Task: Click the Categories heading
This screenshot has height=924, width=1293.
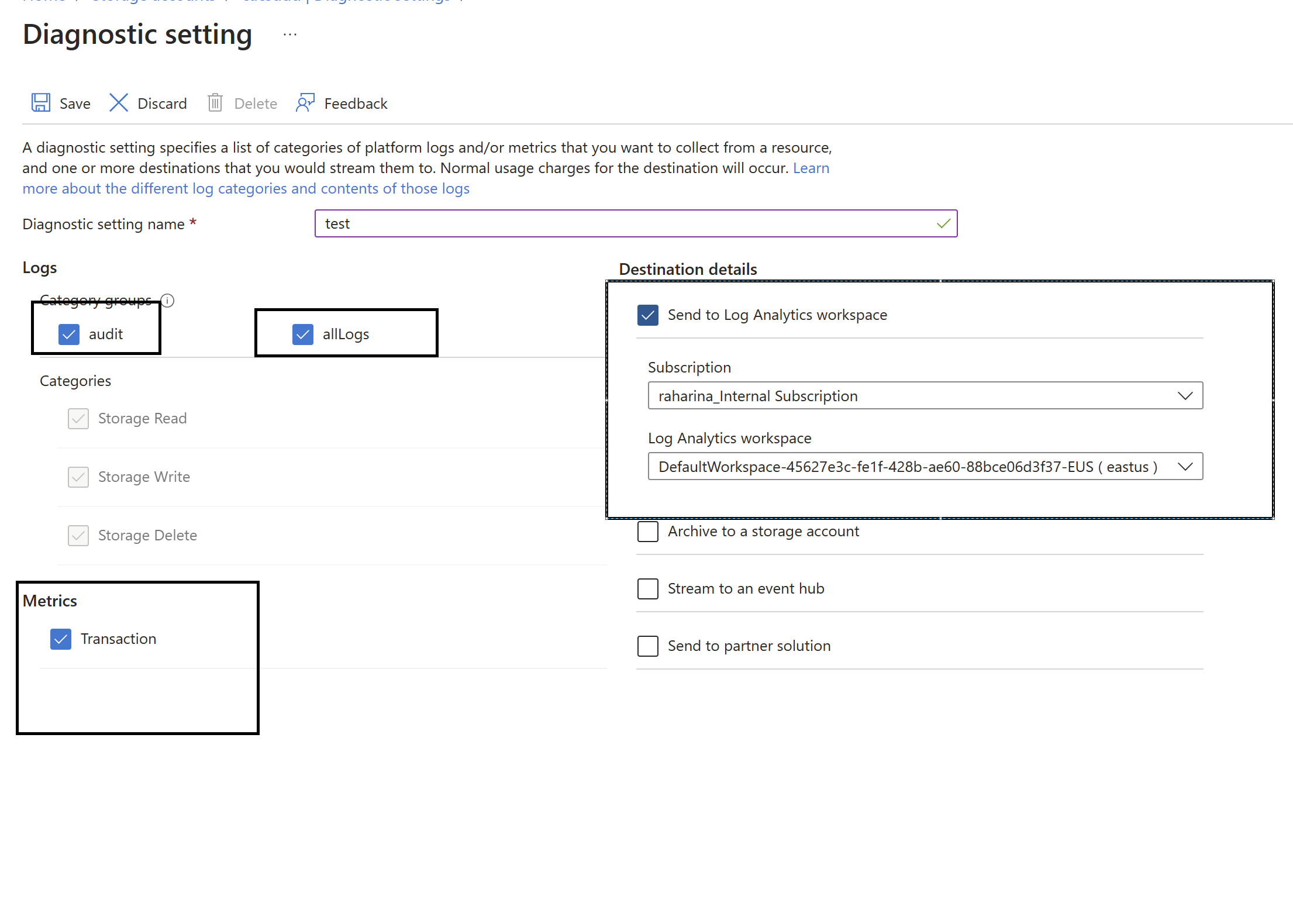Action: (75, 381)
